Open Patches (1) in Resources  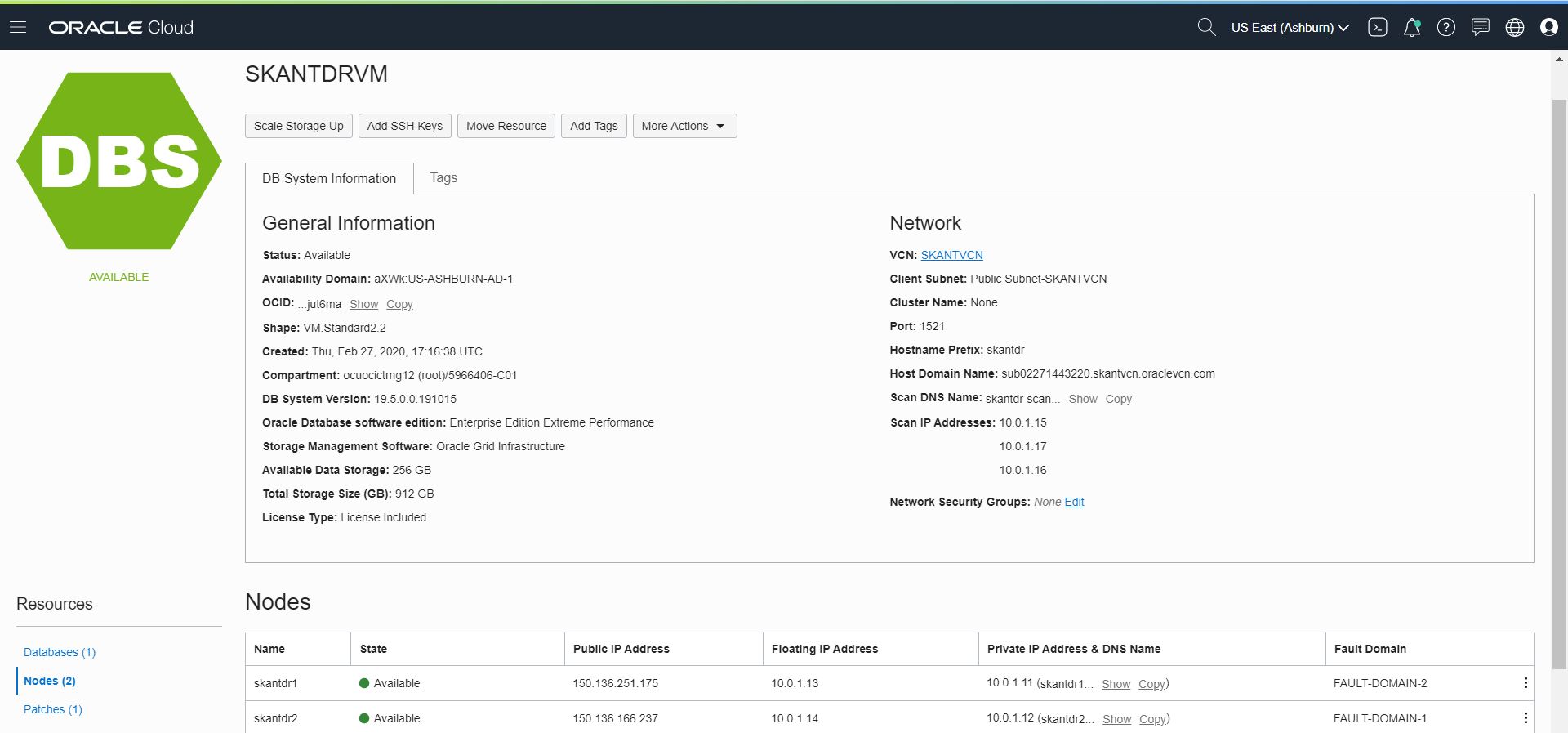point(53,709)
